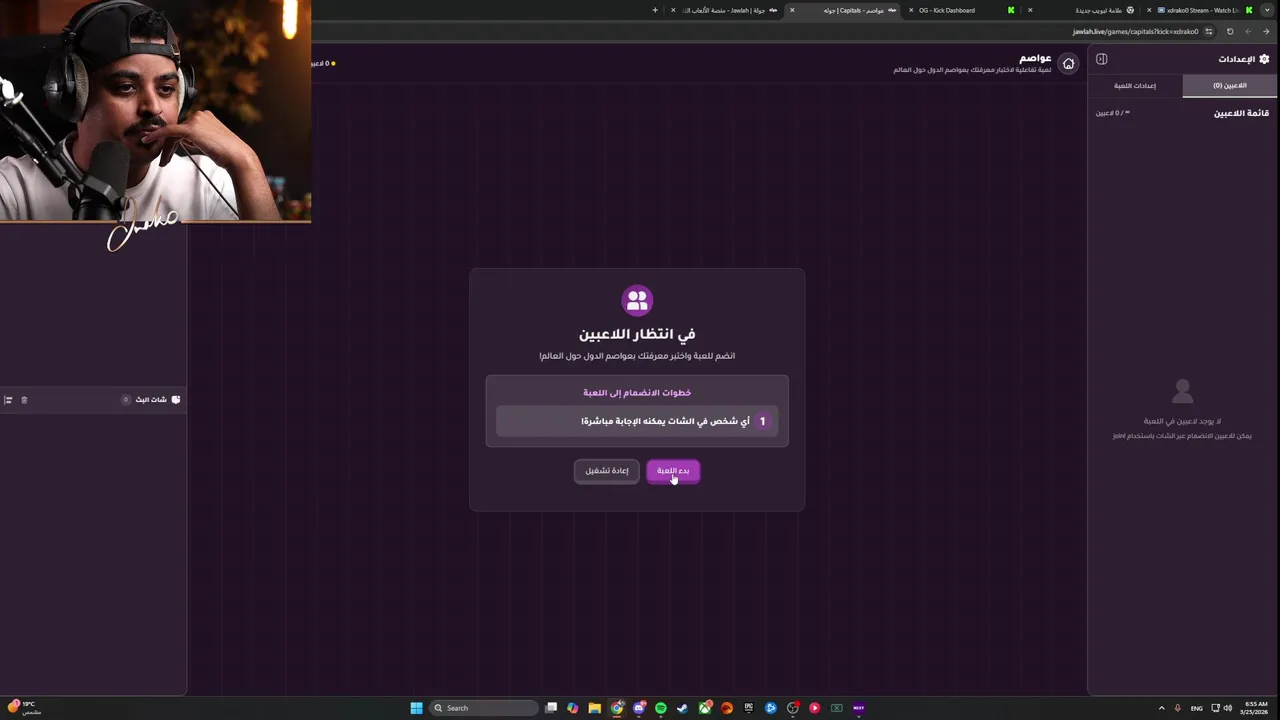Click step 1 number badge in join steps
The image size is (1280, 720).
(762, 421)
